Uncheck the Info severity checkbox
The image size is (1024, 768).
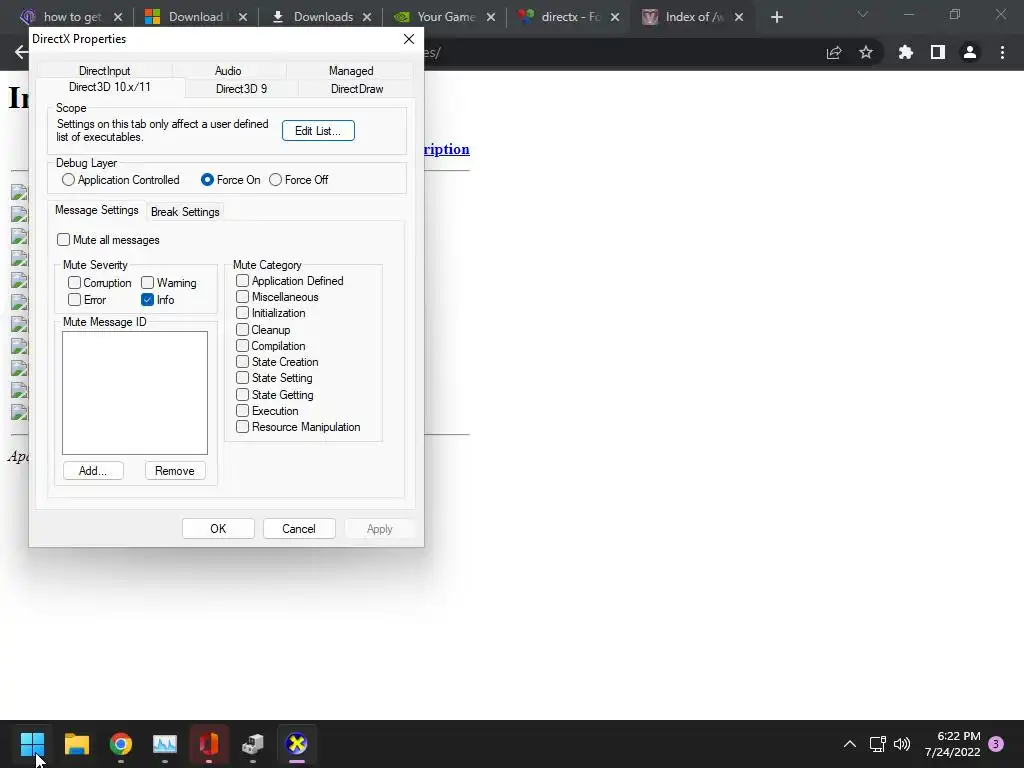coord(157,300)
